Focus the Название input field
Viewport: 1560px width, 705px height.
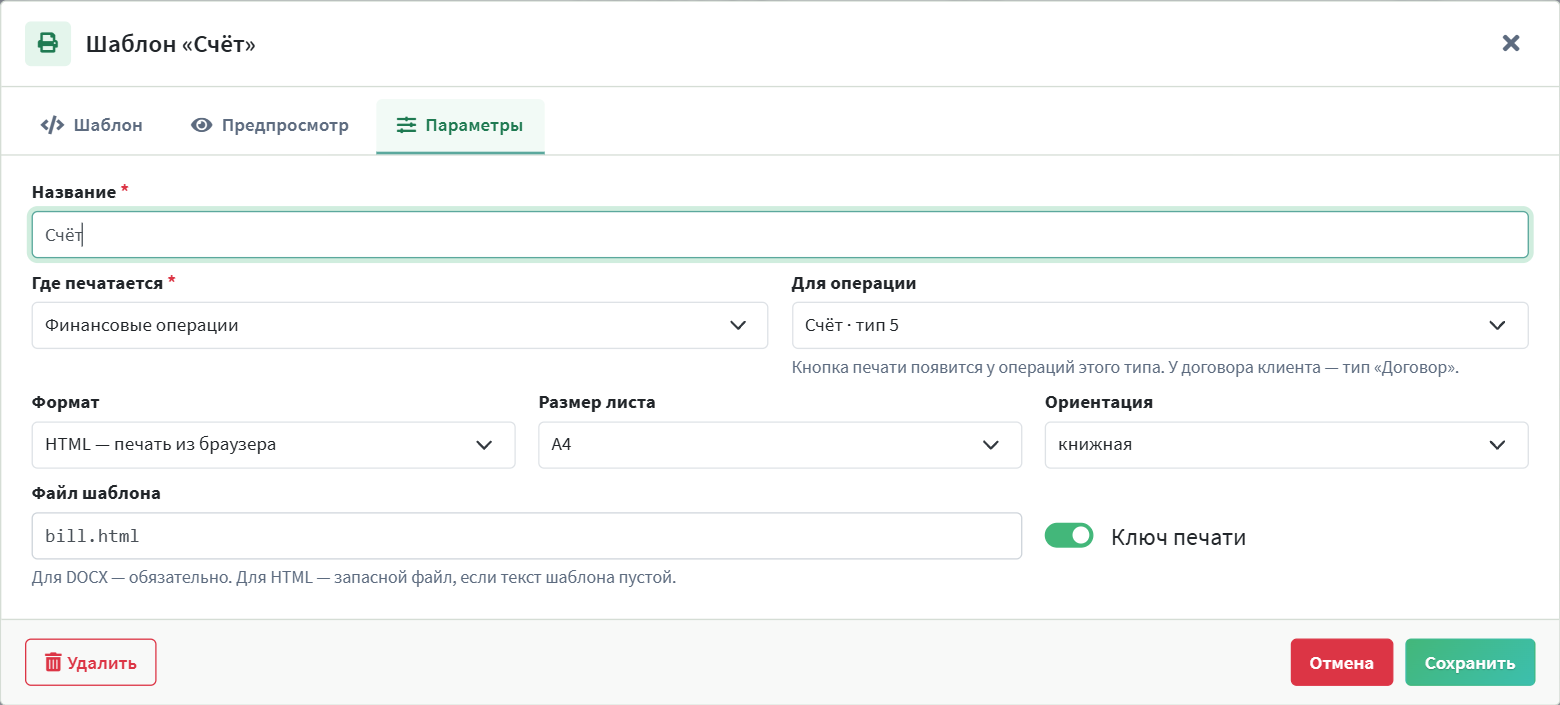(x=780, y=235)
